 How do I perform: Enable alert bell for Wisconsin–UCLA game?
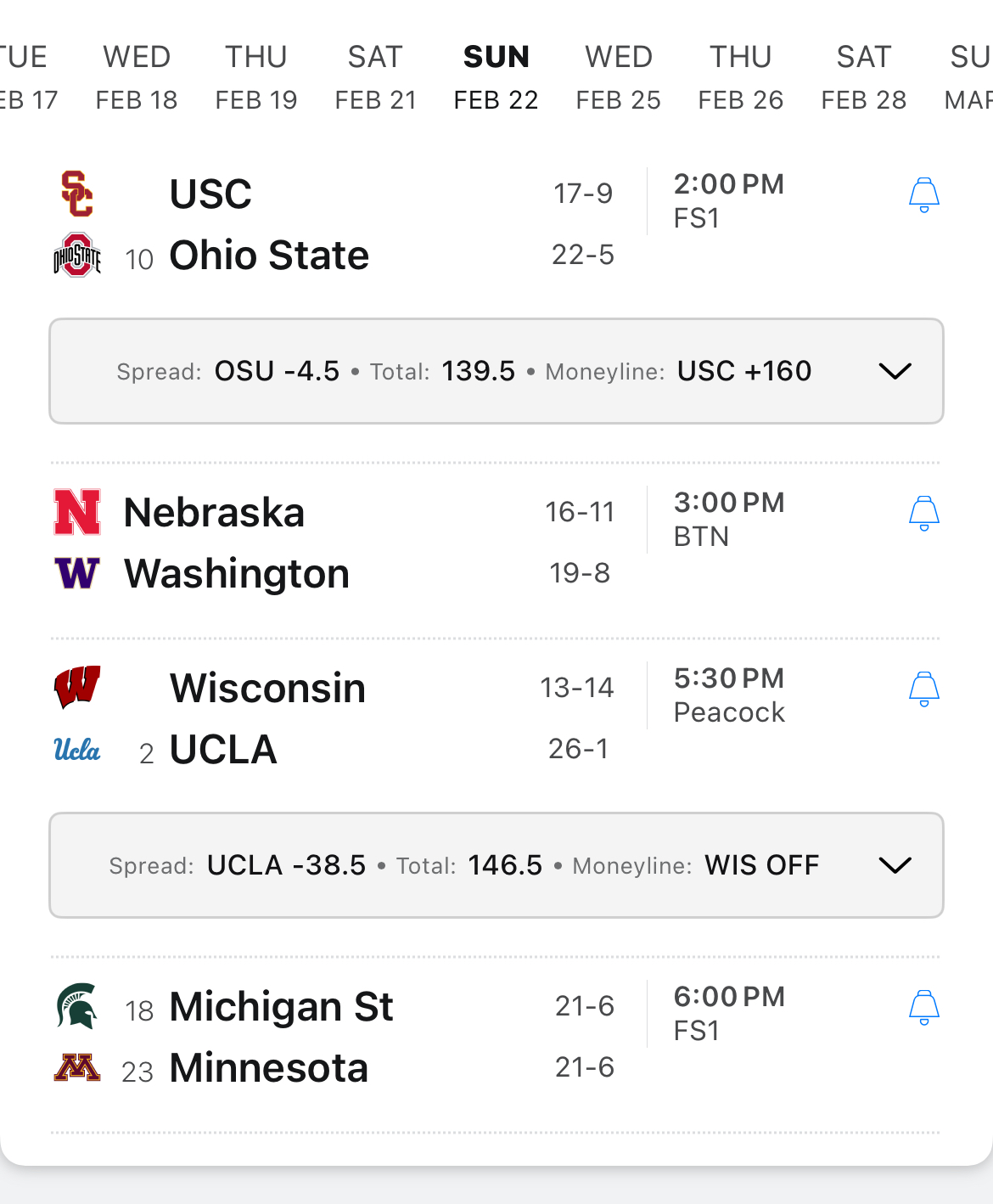click(923, 689)
